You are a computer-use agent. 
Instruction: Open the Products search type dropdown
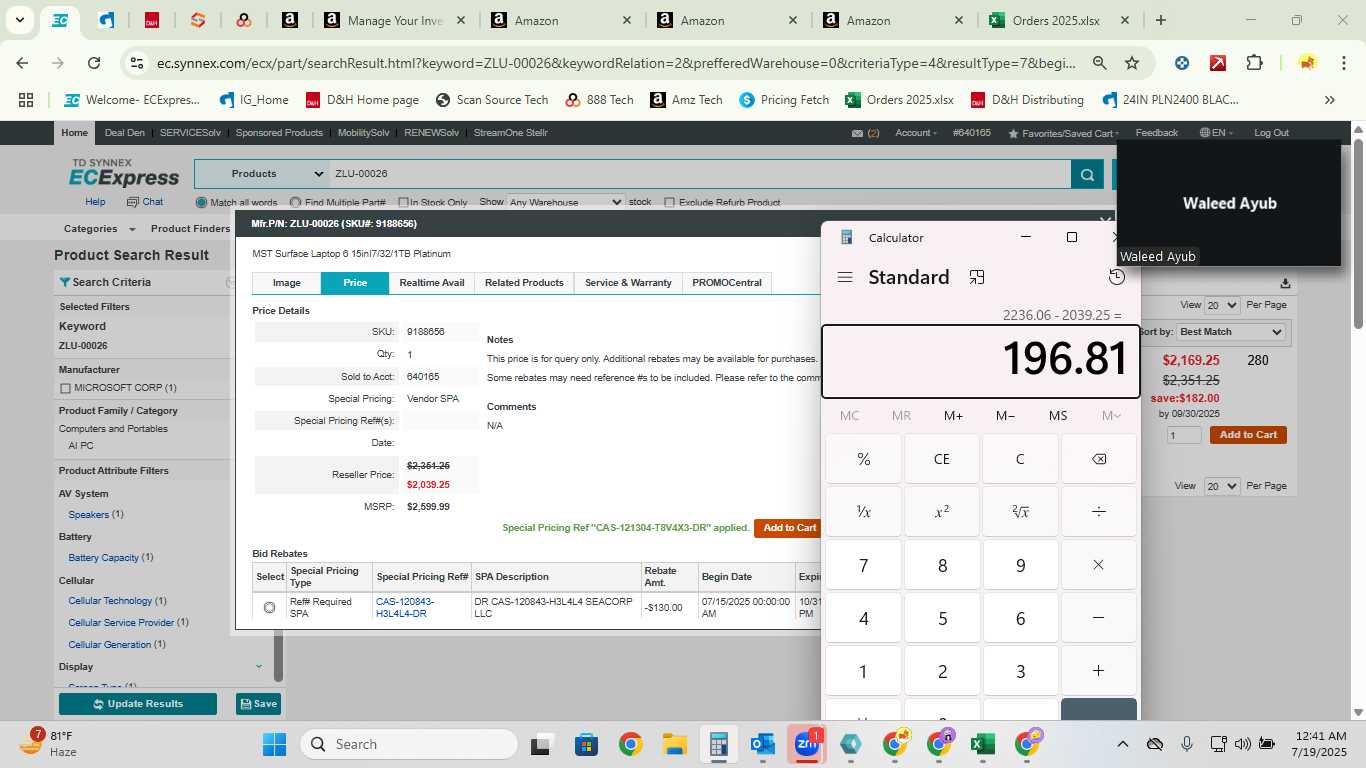(262, 174)
